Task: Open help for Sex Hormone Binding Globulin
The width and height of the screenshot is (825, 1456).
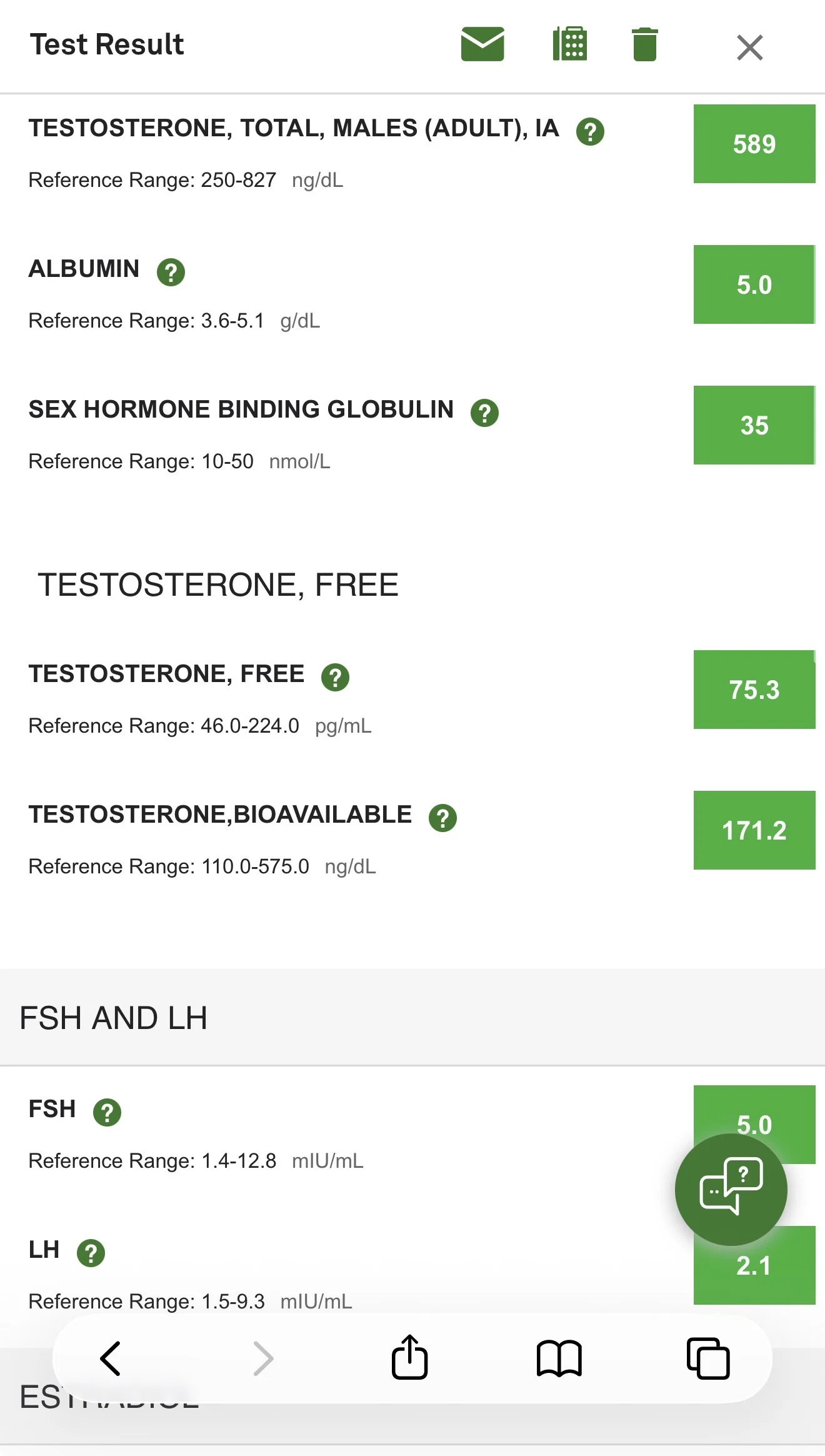Action: 484,413
